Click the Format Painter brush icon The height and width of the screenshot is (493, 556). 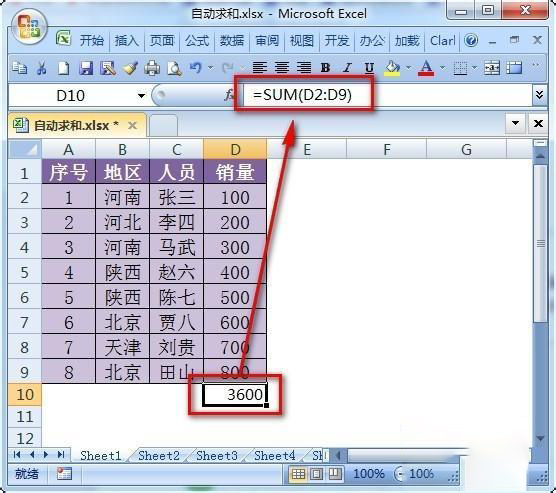[x=130, y=67]
